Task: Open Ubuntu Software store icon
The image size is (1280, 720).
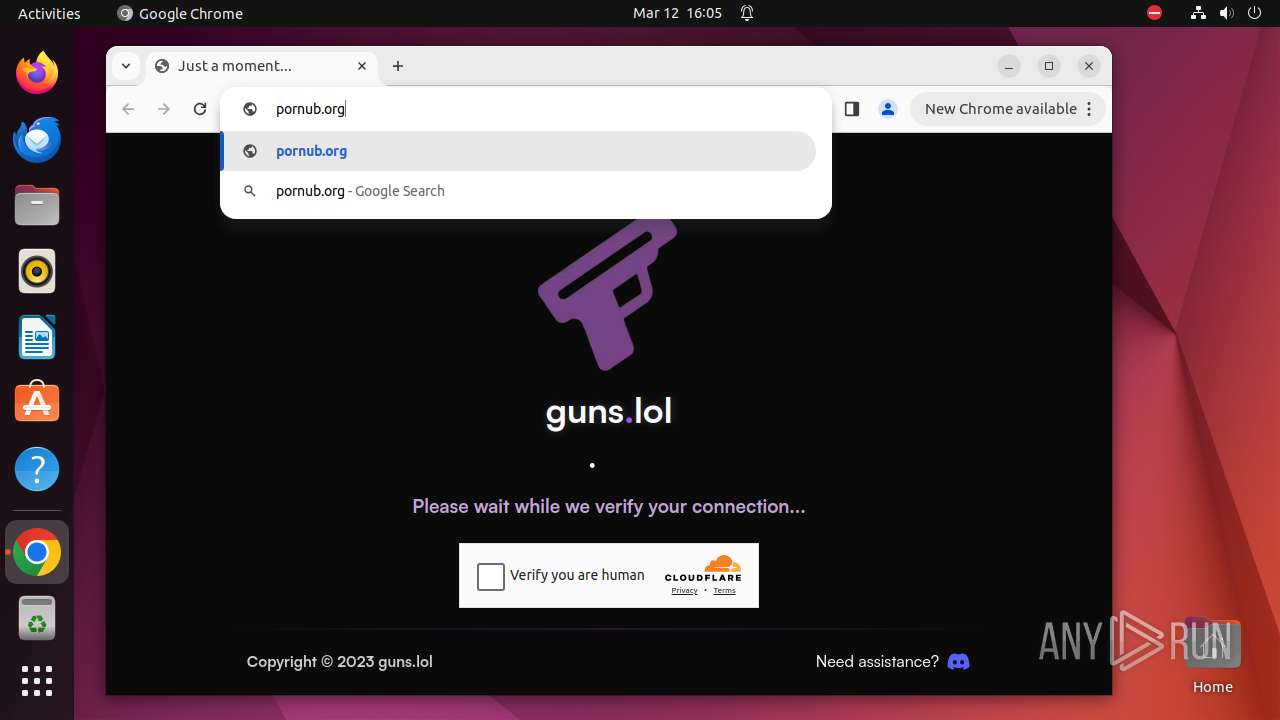Action: click(37, 403)
